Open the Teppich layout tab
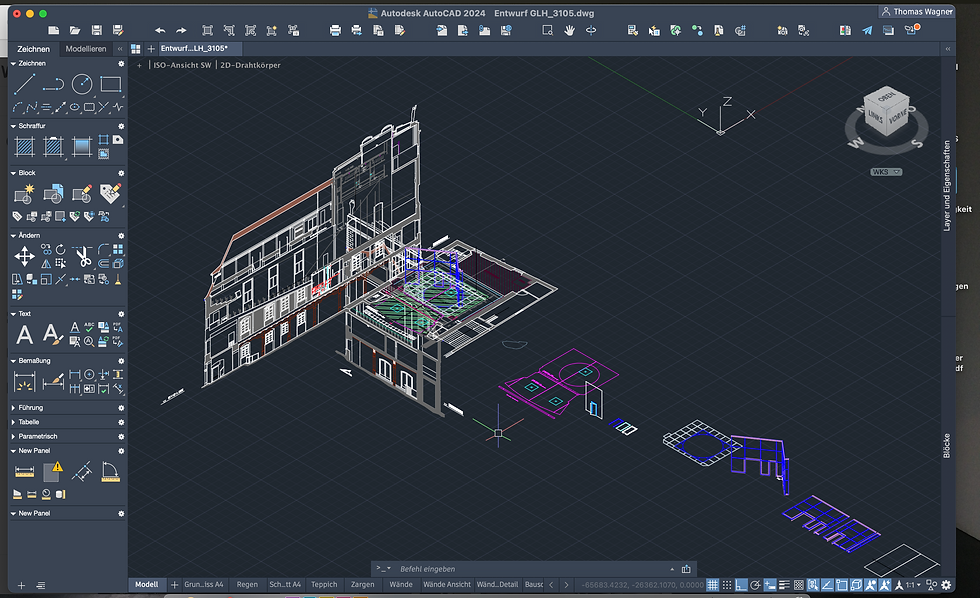 pos(324,584)
